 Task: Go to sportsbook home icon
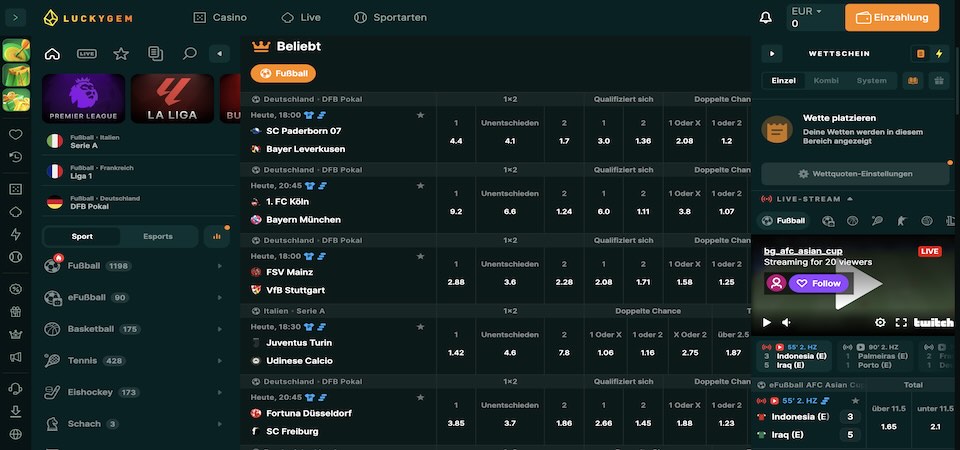pyautogui.click(x=53, y=54)
